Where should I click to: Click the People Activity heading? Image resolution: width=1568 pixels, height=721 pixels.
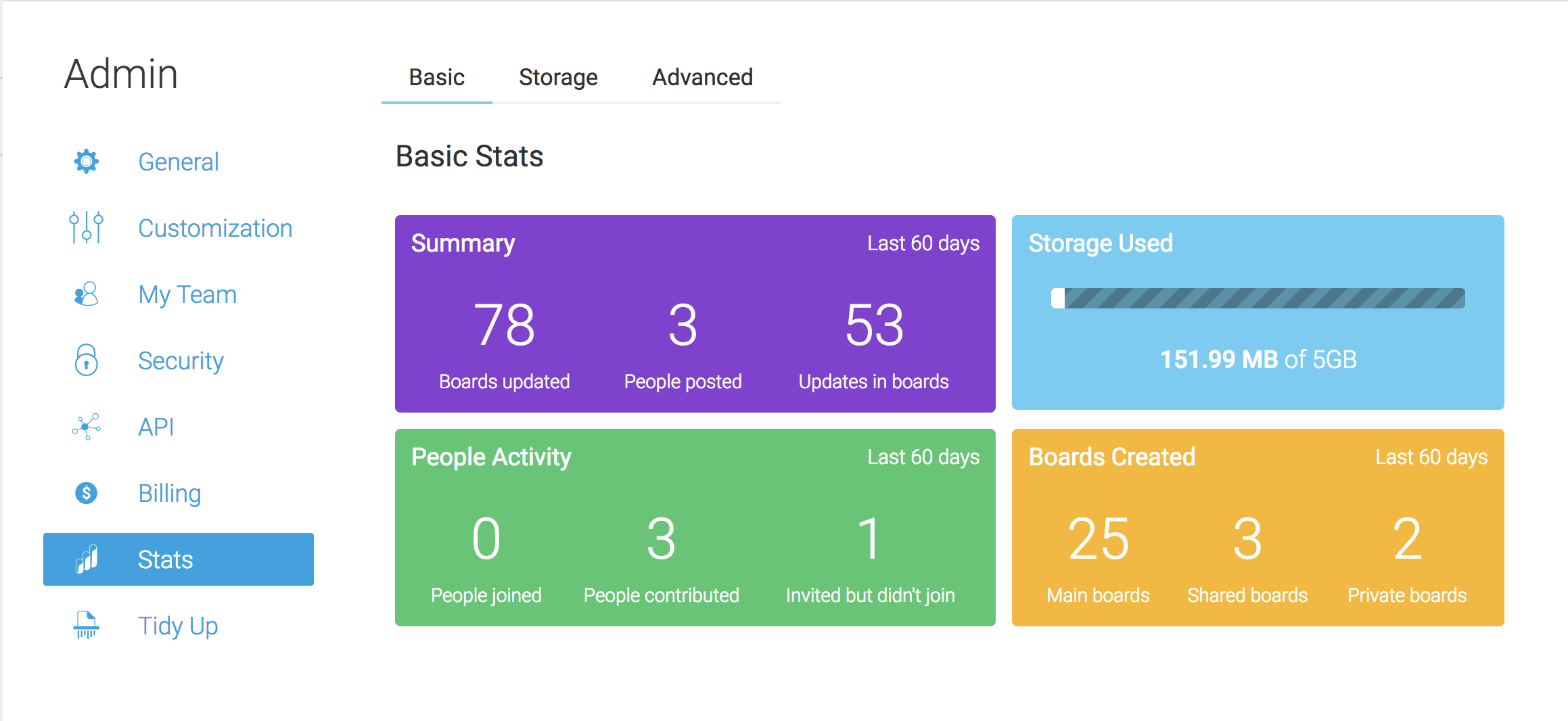point(491,457)
